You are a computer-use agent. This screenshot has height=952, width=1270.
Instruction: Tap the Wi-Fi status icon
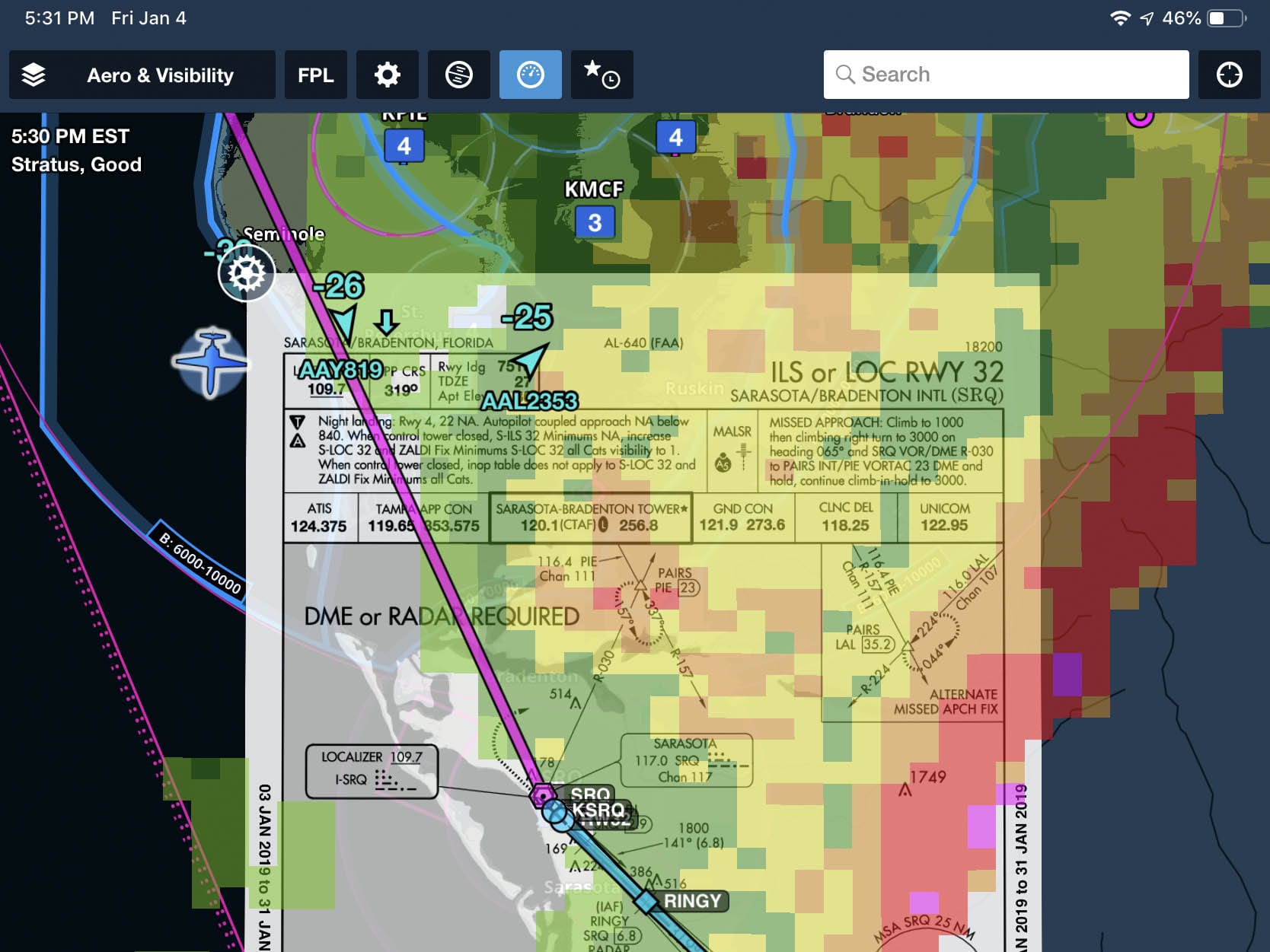[1120, 18]
